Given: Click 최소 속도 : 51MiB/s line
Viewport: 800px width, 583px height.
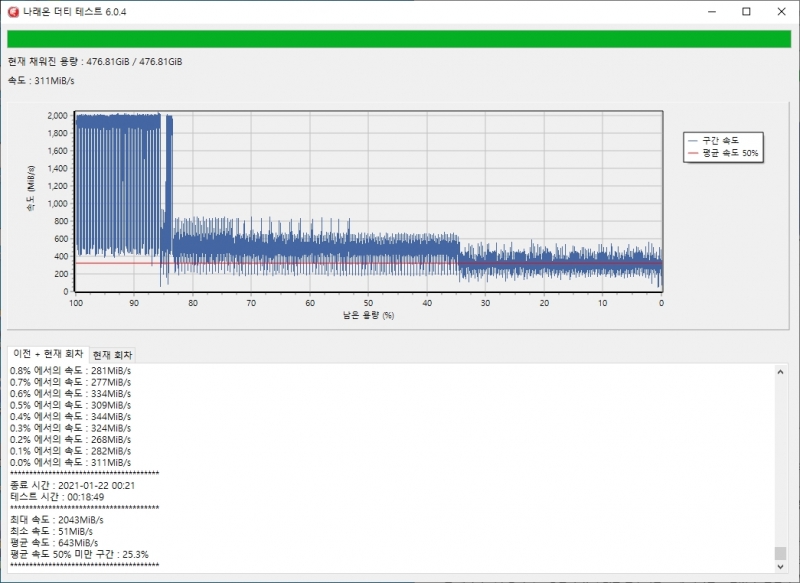Looking at the screenshot, I should (x=52, y=531).
